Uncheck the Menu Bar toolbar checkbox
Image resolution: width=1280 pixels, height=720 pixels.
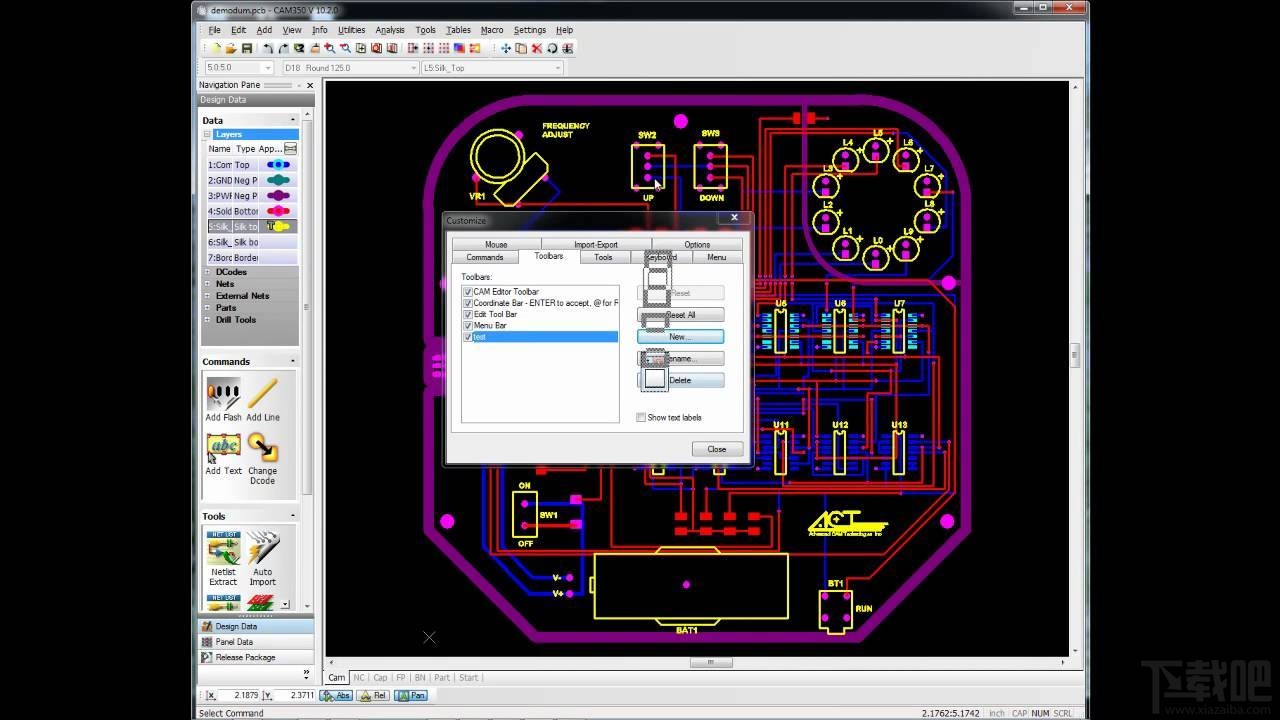(x=467, y=325)
